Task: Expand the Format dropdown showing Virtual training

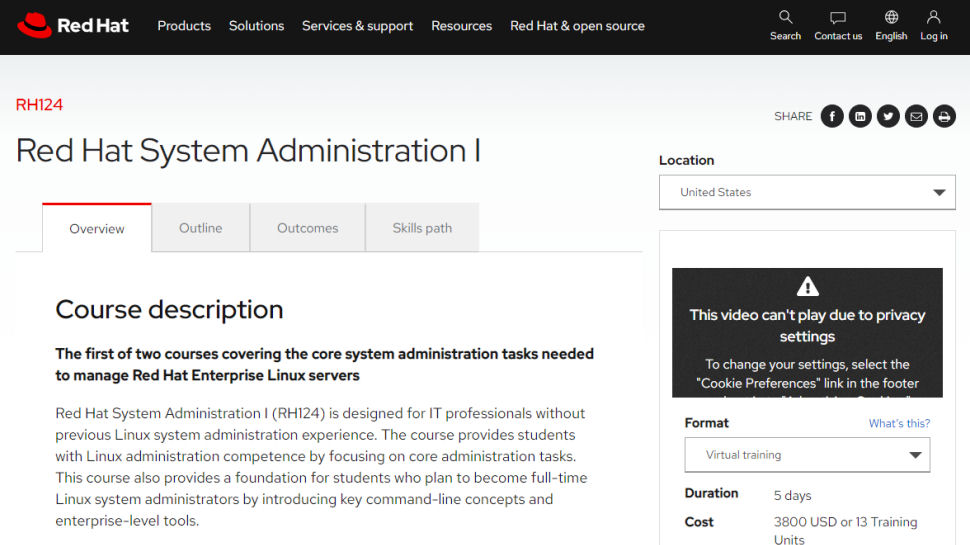Action: [807, 455]
